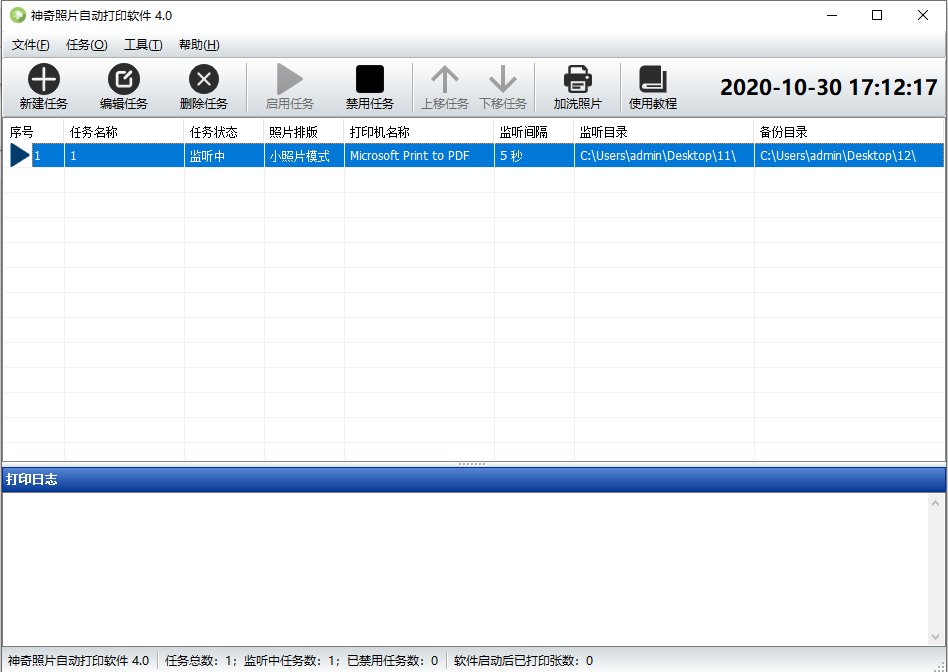
Task: Open the 文件(F) menu
Action: click(x=31, y=45)
